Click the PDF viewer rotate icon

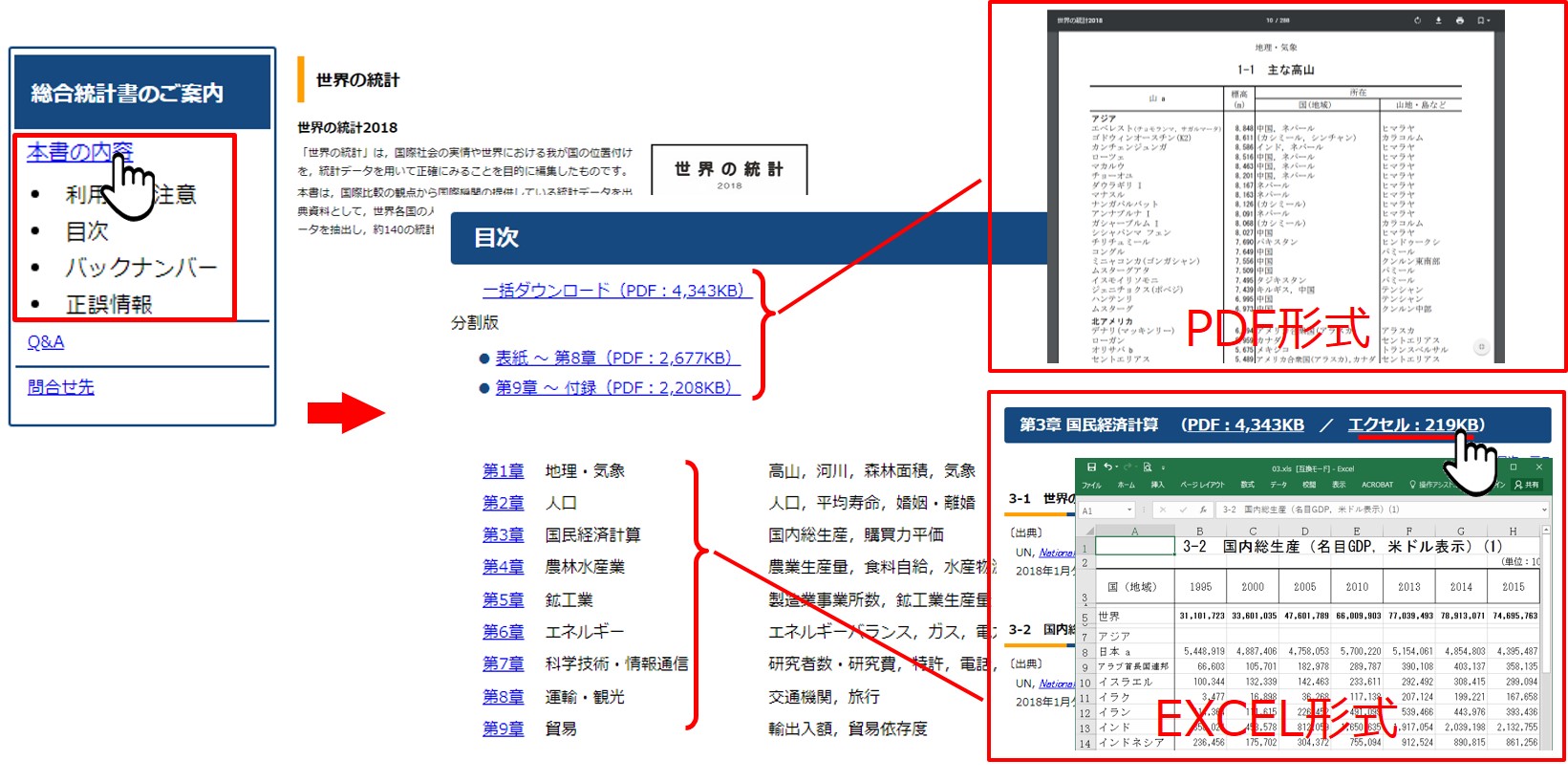pos(1417,20)
